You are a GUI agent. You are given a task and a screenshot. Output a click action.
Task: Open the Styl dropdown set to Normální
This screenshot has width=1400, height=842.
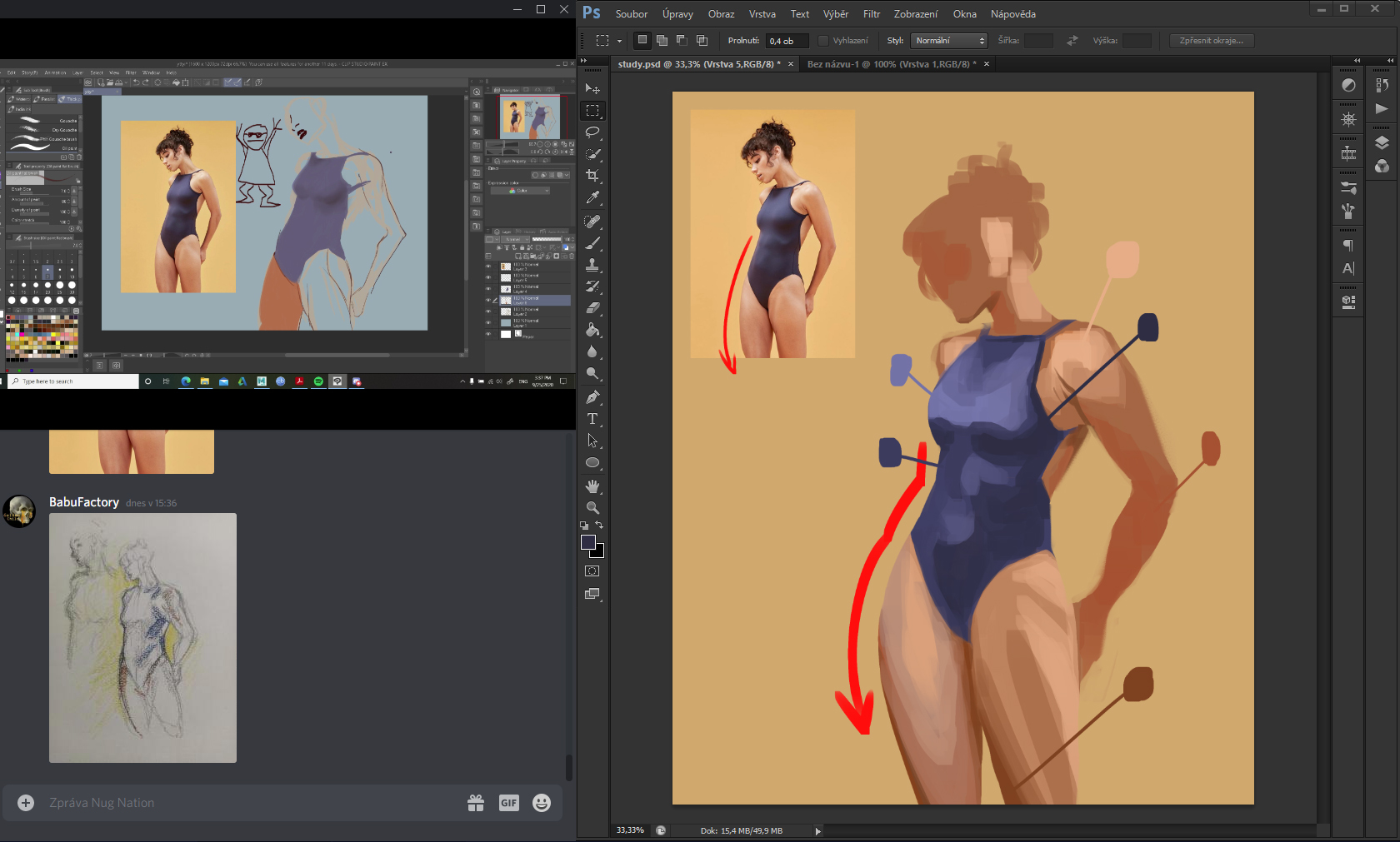click(x=949, y=41)
